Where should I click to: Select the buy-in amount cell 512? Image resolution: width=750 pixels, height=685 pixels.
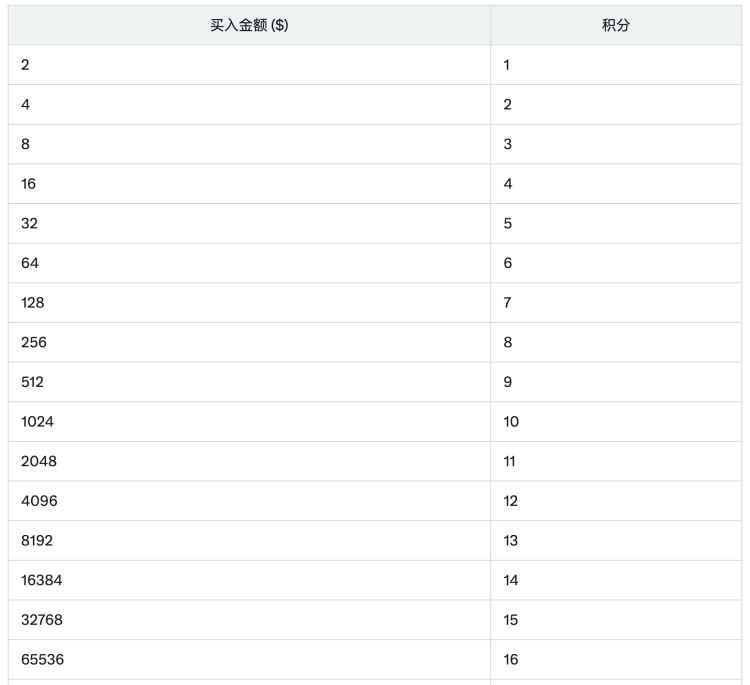point(249,382)
